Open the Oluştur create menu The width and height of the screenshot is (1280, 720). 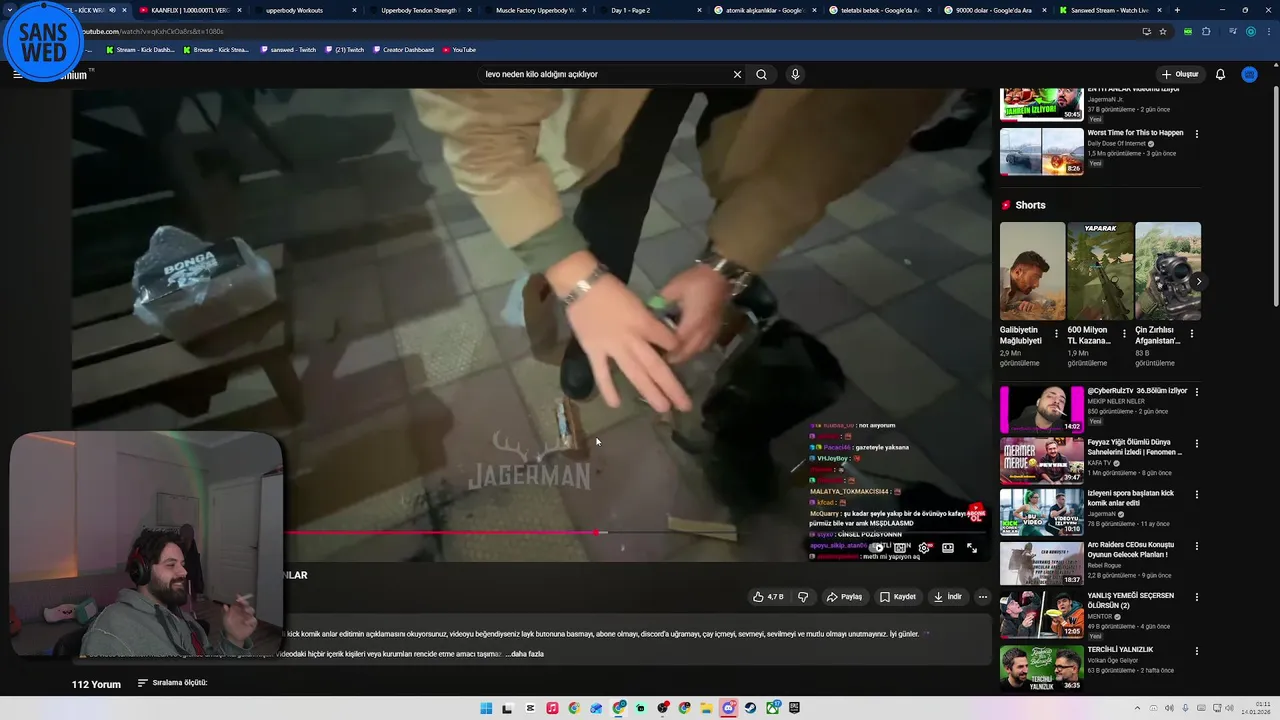pyautogui.click(x=1180, y=74)
